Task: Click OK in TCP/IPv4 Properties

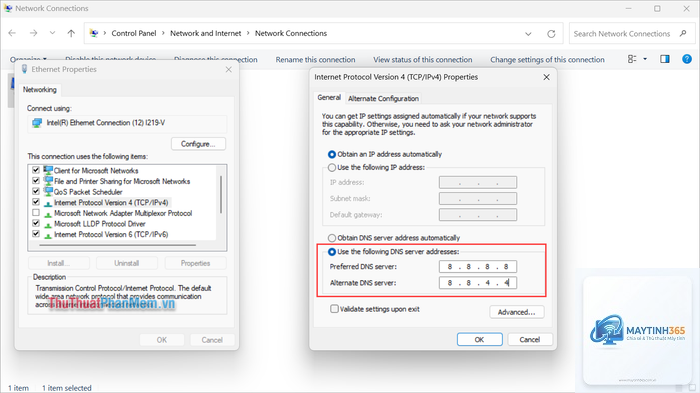Action: 479,339
